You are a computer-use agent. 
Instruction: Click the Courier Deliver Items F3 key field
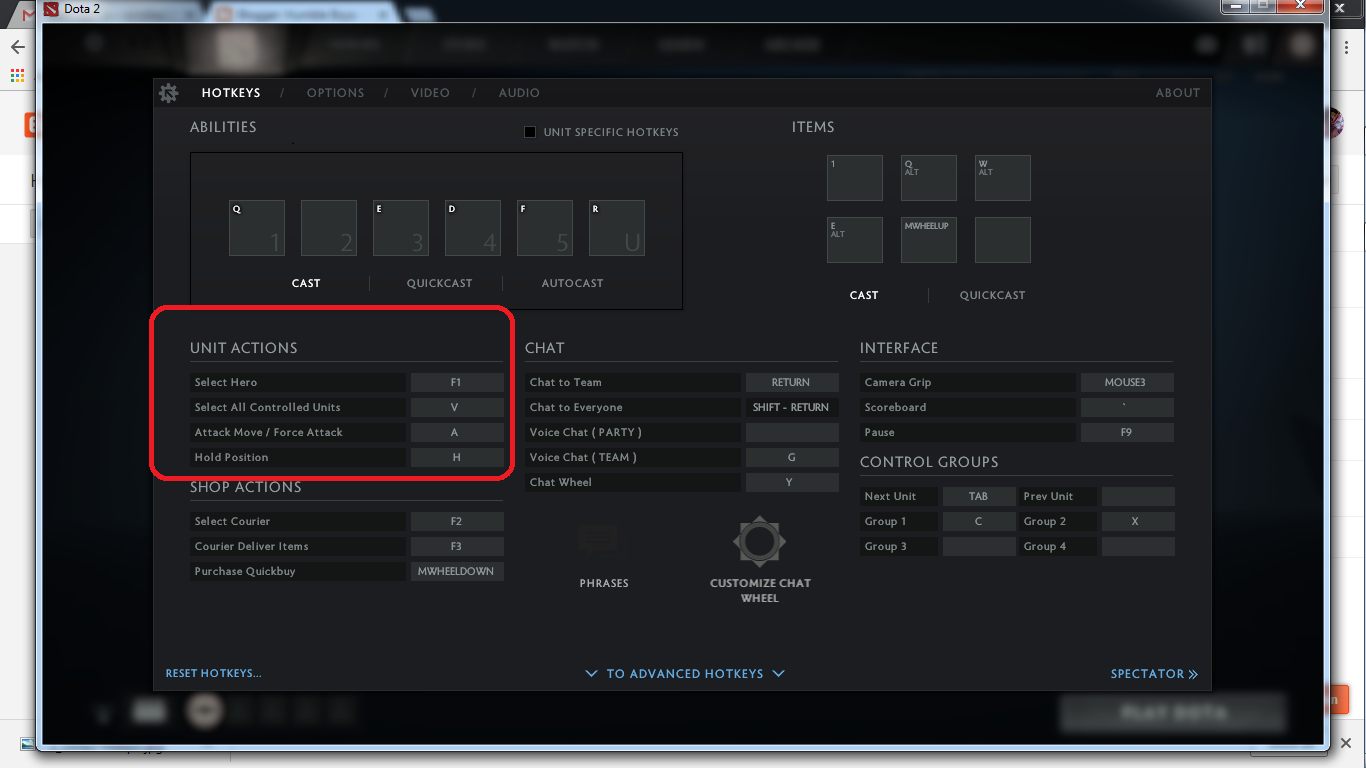click(457, 546)
